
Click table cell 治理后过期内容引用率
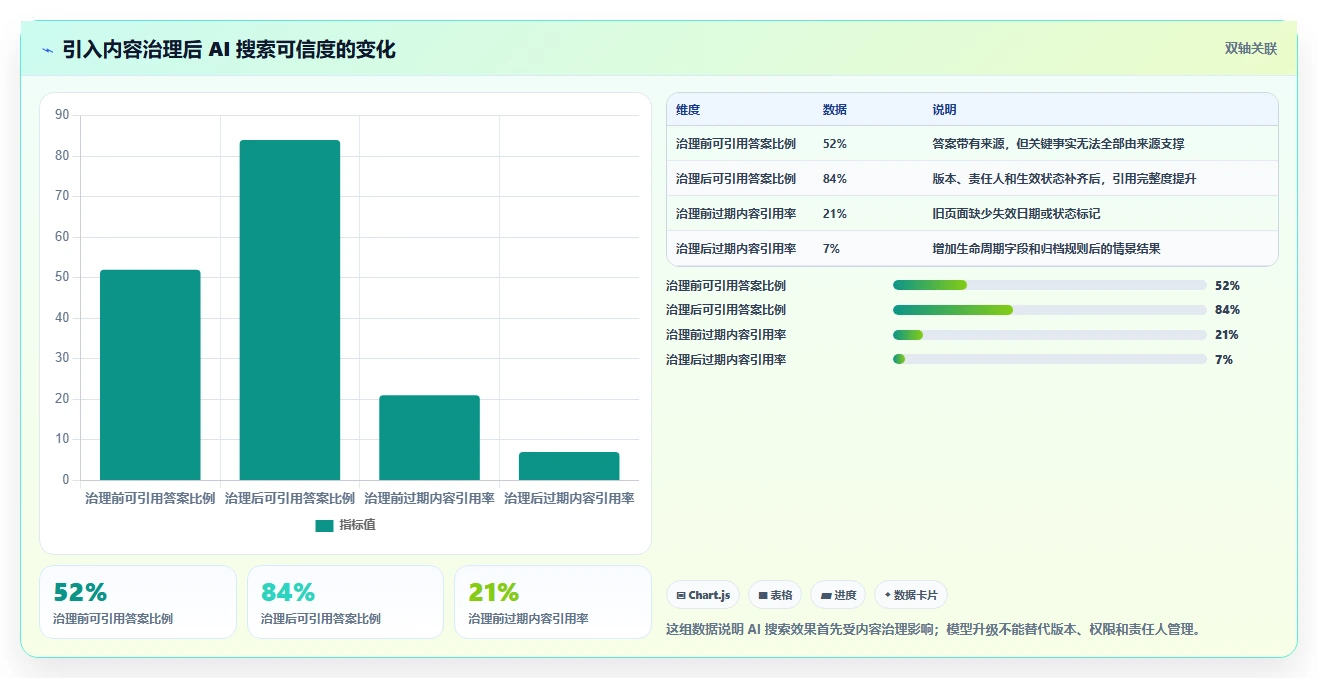(736, 249)
